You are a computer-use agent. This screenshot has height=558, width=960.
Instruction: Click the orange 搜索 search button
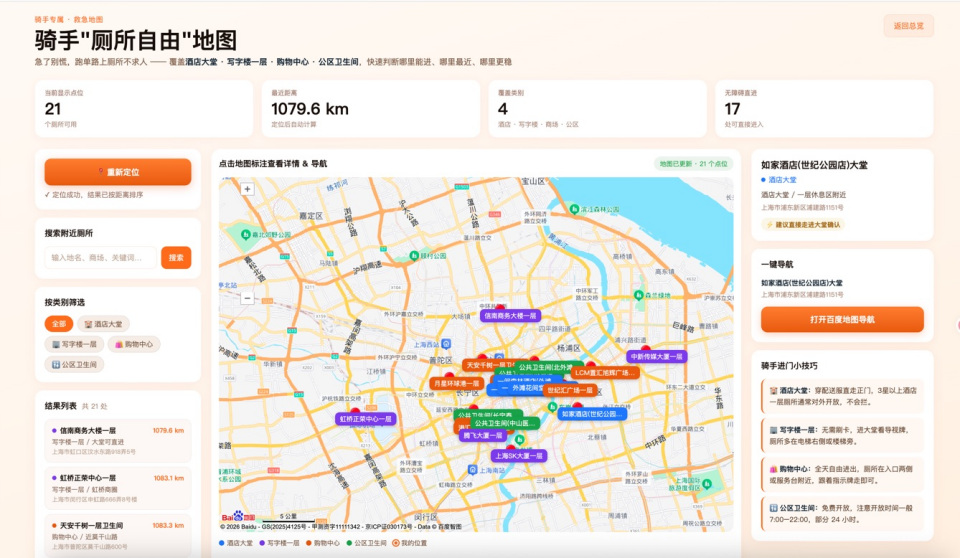pos(176,257)
